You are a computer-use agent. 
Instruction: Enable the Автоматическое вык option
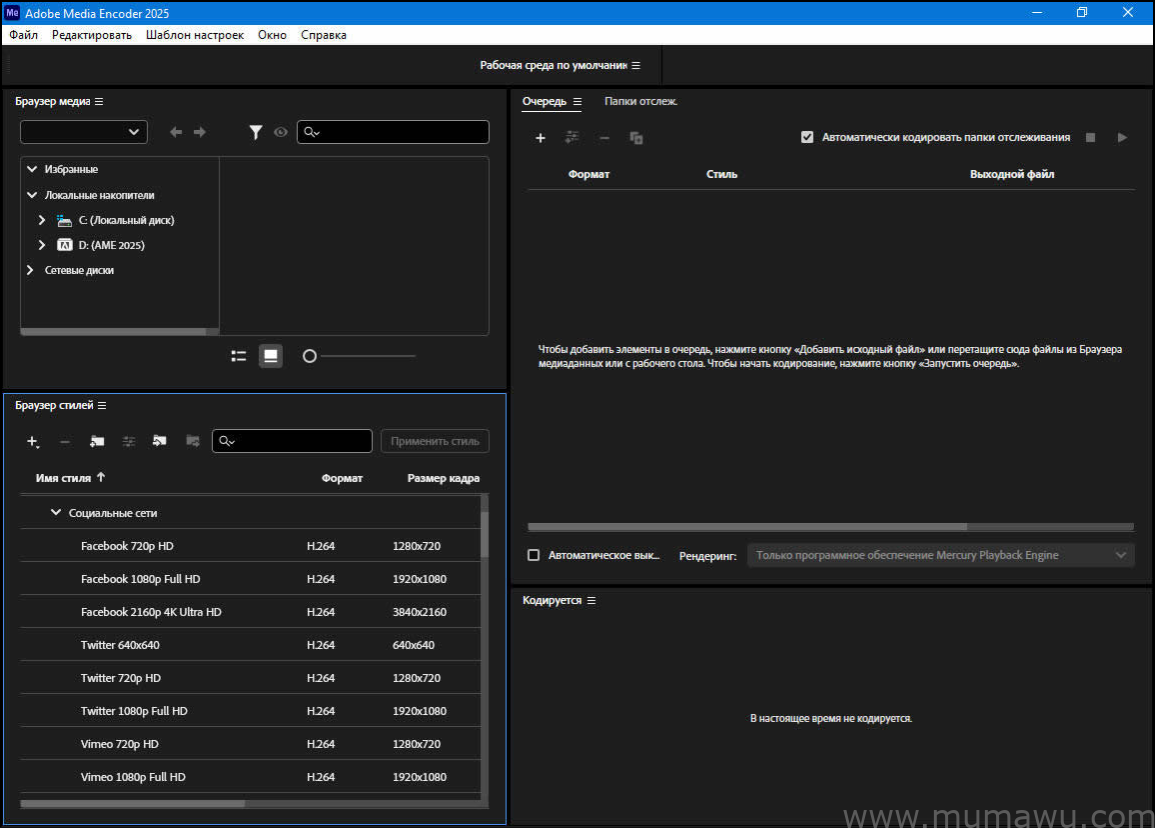pos(533,554)
